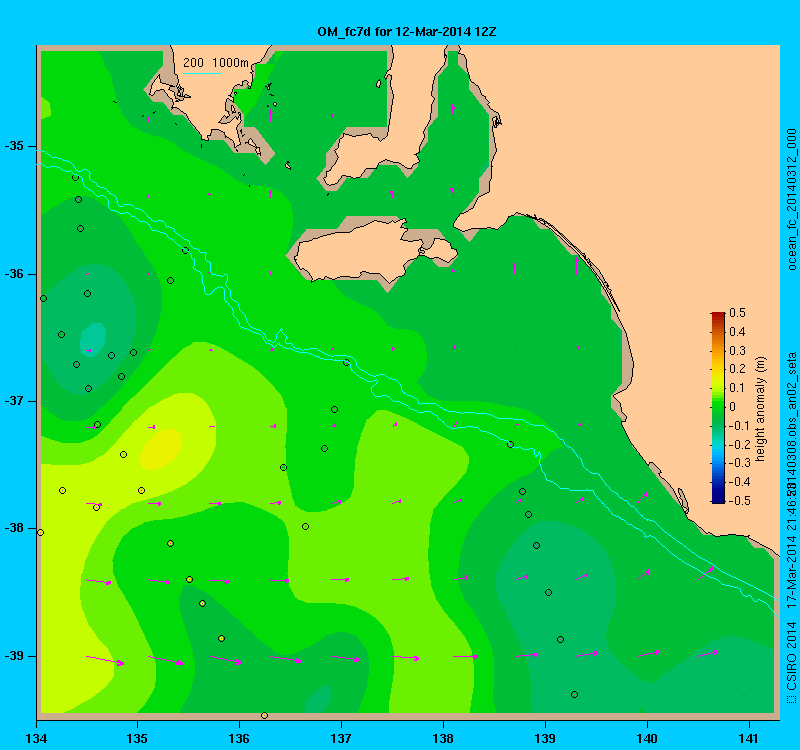This screenshot has width=800, height=750.
Task: Click the 134 longitude tick label
Action: 36,738
